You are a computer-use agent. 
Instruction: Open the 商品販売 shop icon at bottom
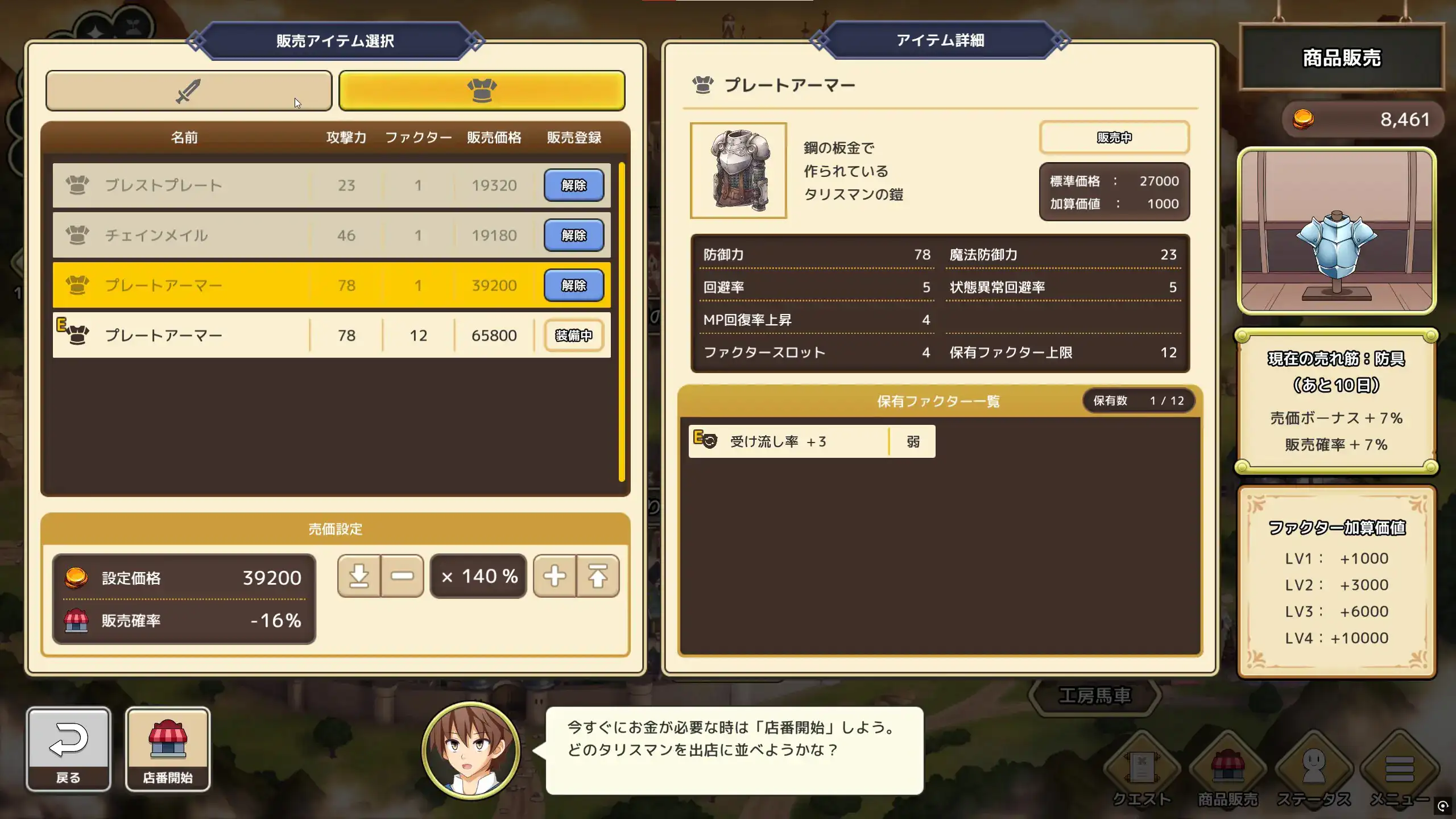click(x=1228, y=771)
